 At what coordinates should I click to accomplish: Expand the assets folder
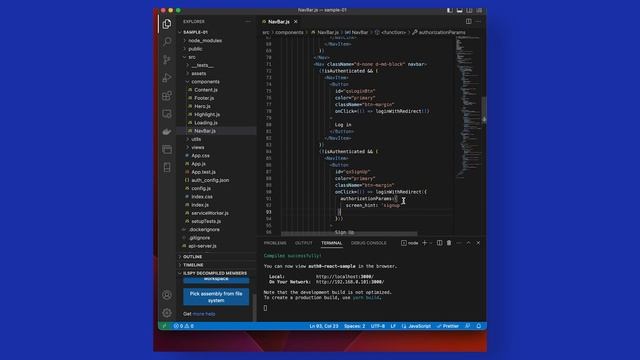click(x=199, y=73)
